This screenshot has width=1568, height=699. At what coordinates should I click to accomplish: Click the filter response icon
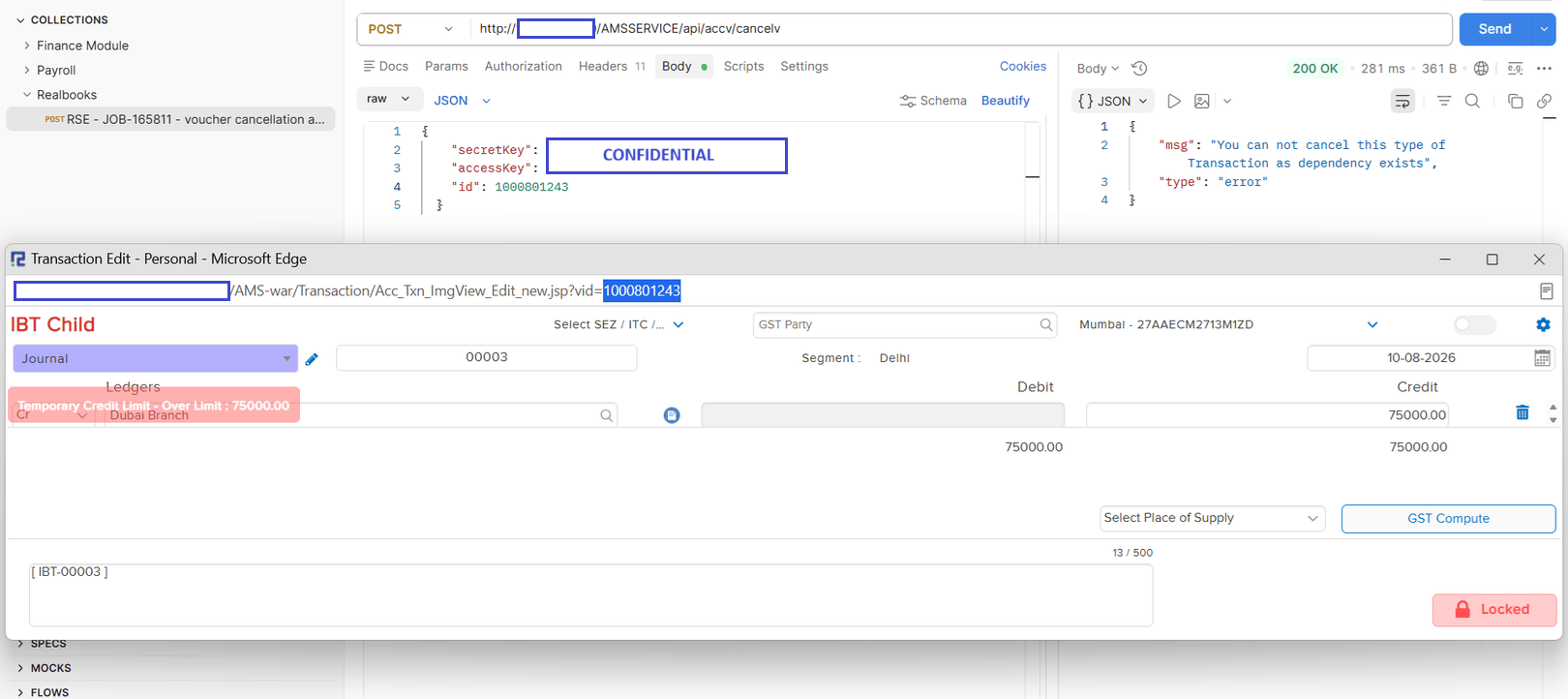click(x=1444, y=101)
